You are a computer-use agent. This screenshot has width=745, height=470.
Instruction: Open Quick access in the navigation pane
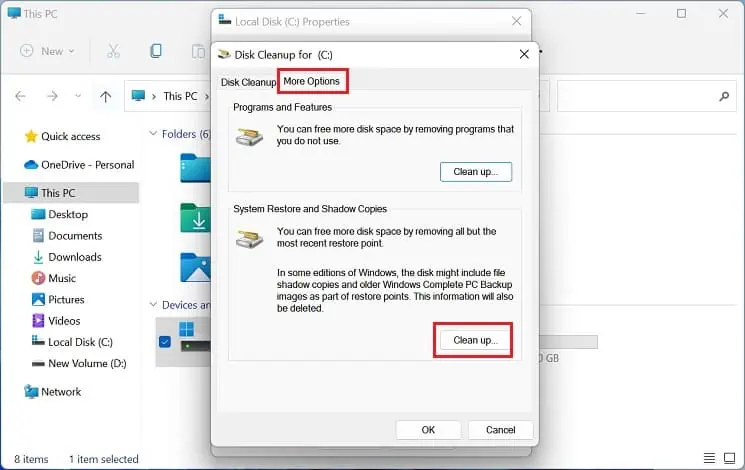coord(70,136)
